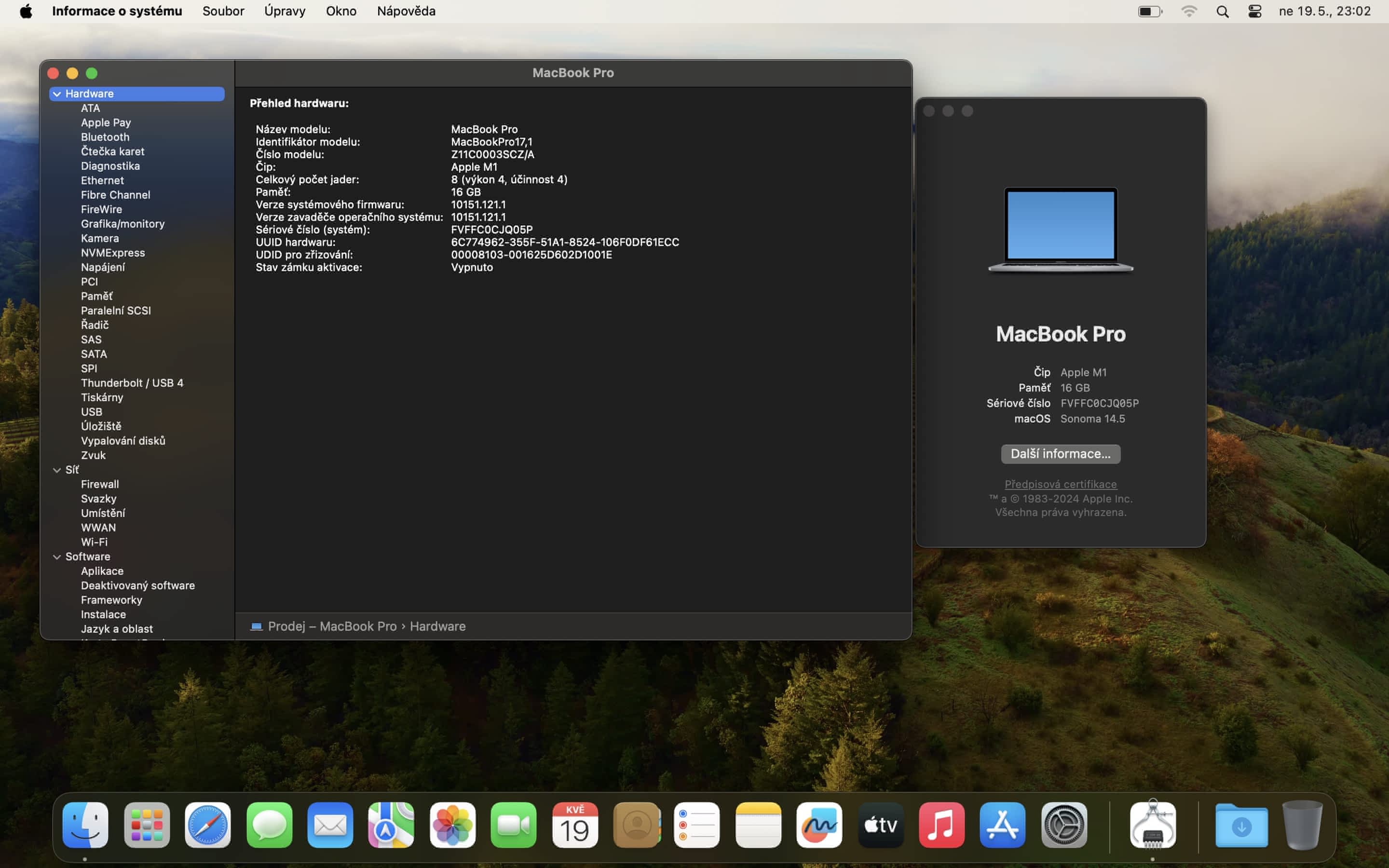
Task: Open Safari from the Dock
Action: [207, 825]
